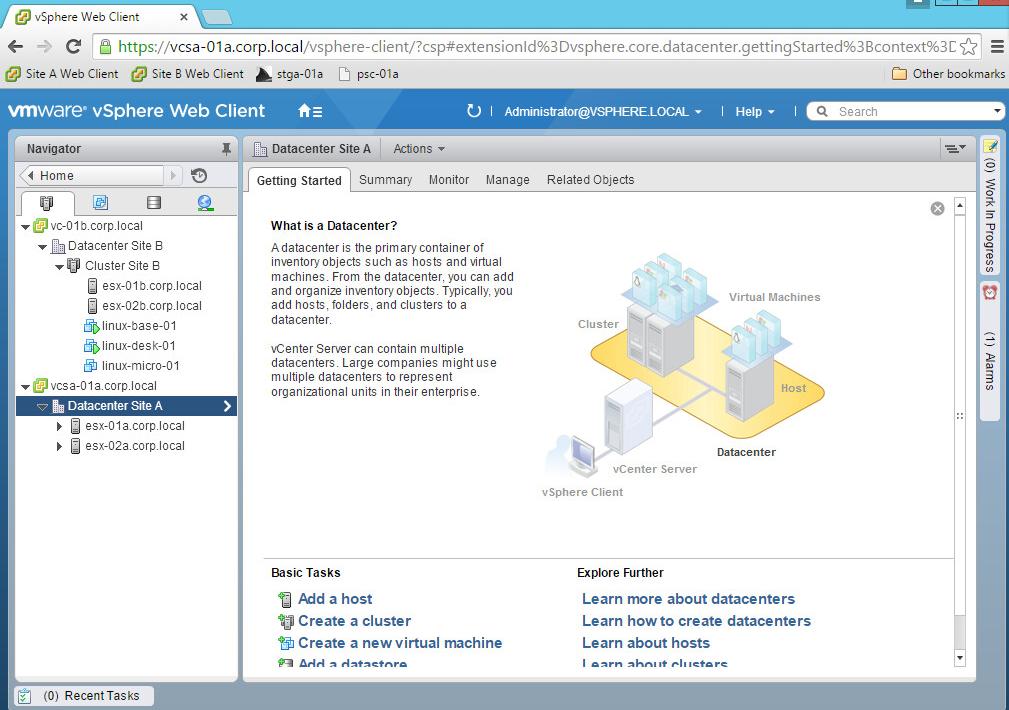Click the vc-01b.corp.local vCenter icon
1009x710 pixels.
41,226
